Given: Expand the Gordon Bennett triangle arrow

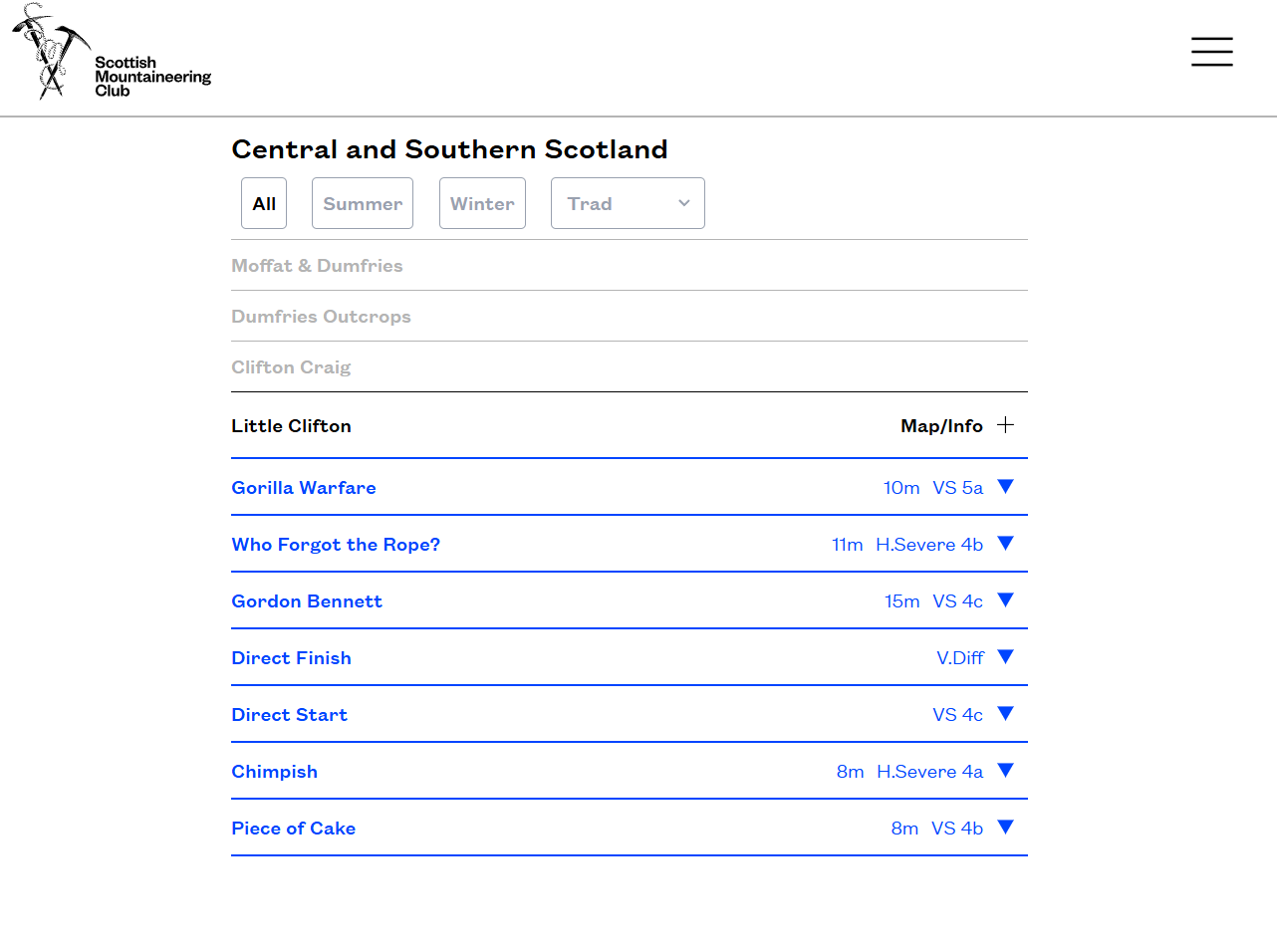Looking at the screenshot, I should pyautogui.click(x=1005, y=600).
